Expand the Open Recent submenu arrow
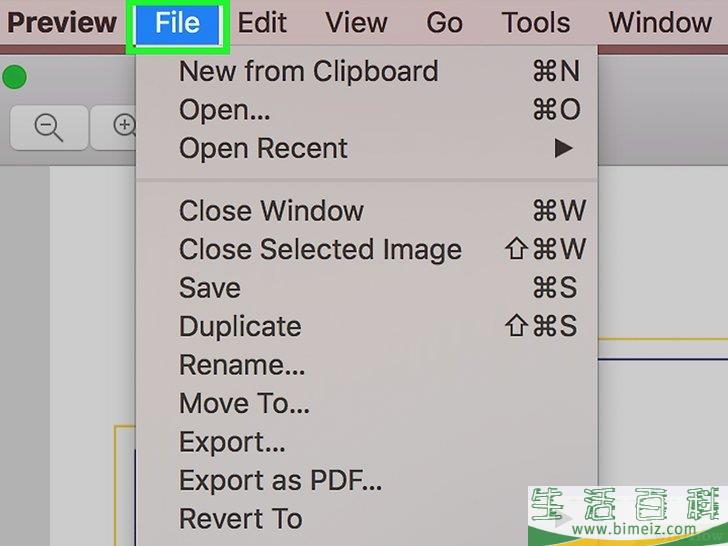This screenshot has height=546, width=728. 563,149
